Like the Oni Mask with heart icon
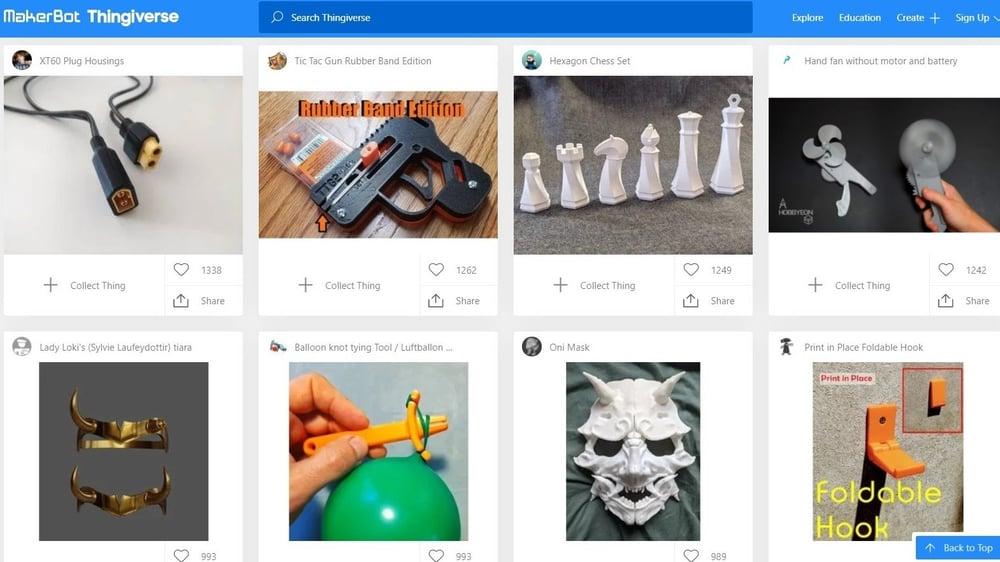The image size is (1000, 562). click(x=691, y=556)
